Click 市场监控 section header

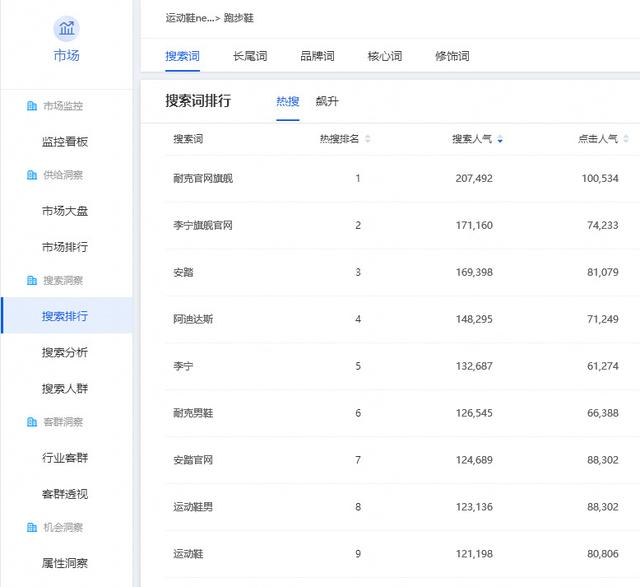coord(63,106)
